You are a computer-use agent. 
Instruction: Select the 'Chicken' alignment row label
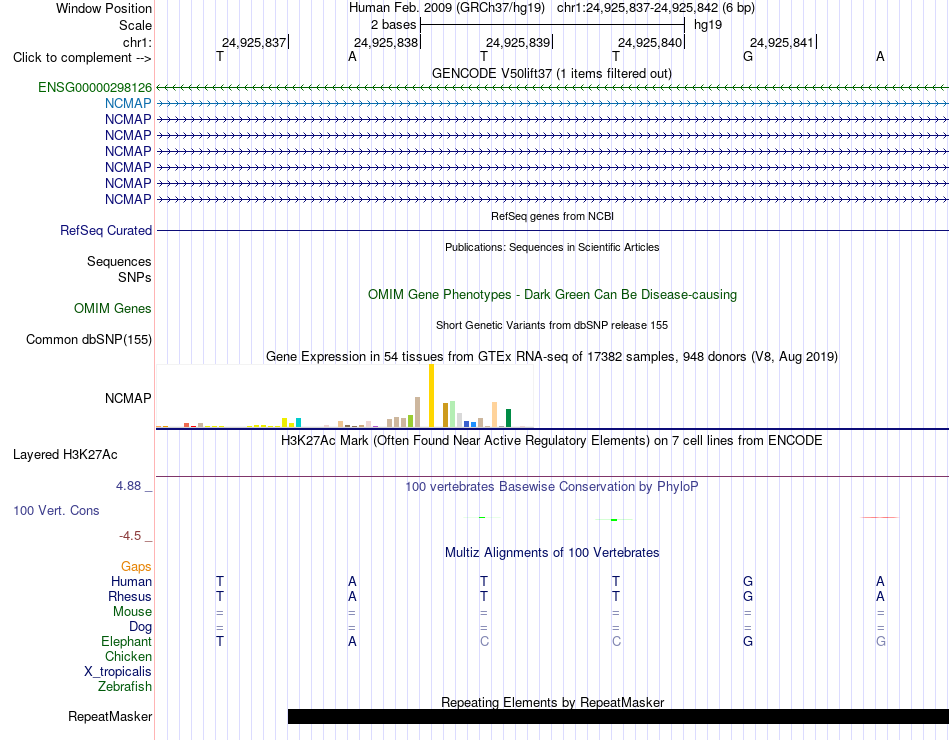[128, 656]
